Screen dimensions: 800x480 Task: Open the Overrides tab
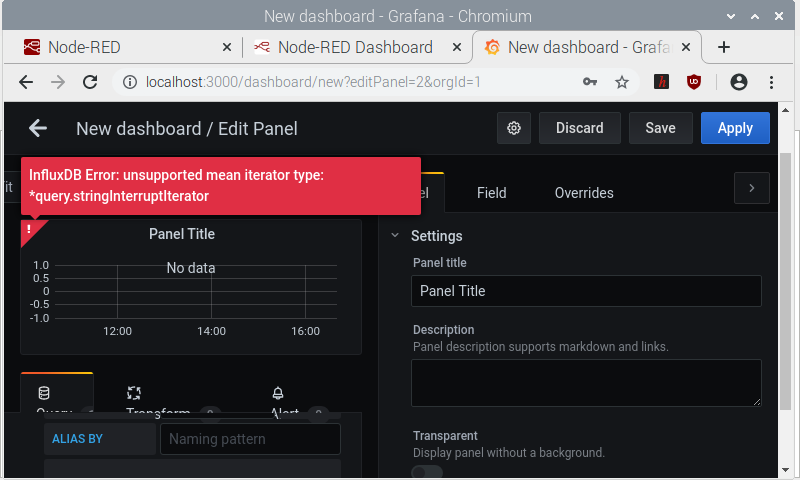[x=584, y=193]
